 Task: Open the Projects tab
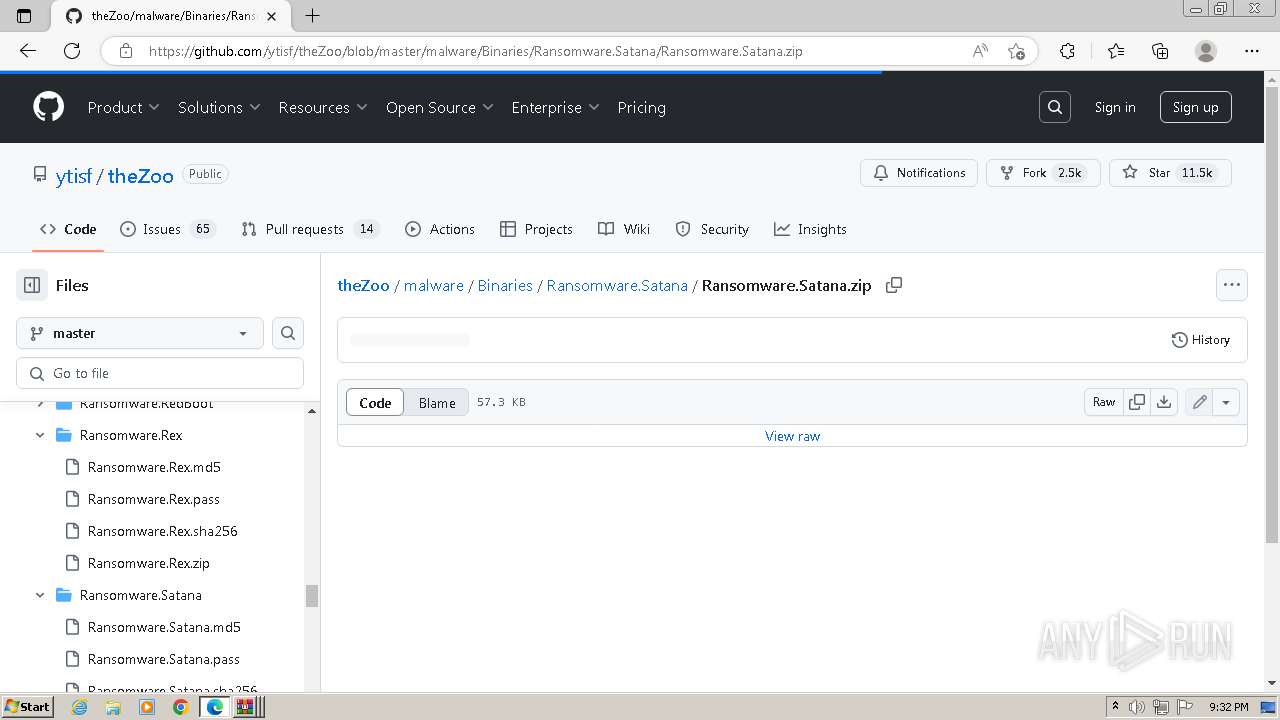536,229
